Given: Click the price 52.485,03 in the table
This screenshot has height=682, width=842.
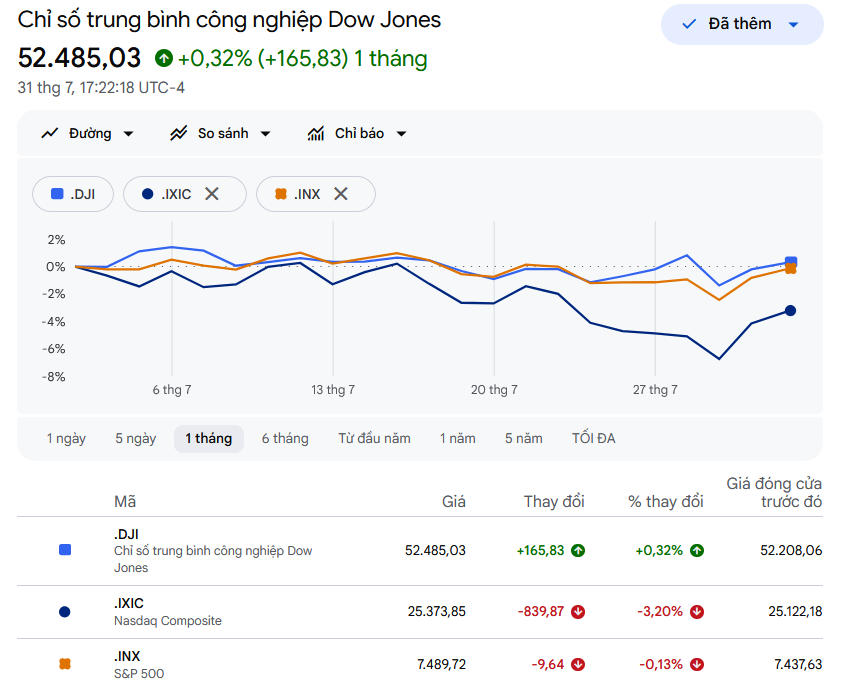Looking at the screenshot, I should [435, 550].
